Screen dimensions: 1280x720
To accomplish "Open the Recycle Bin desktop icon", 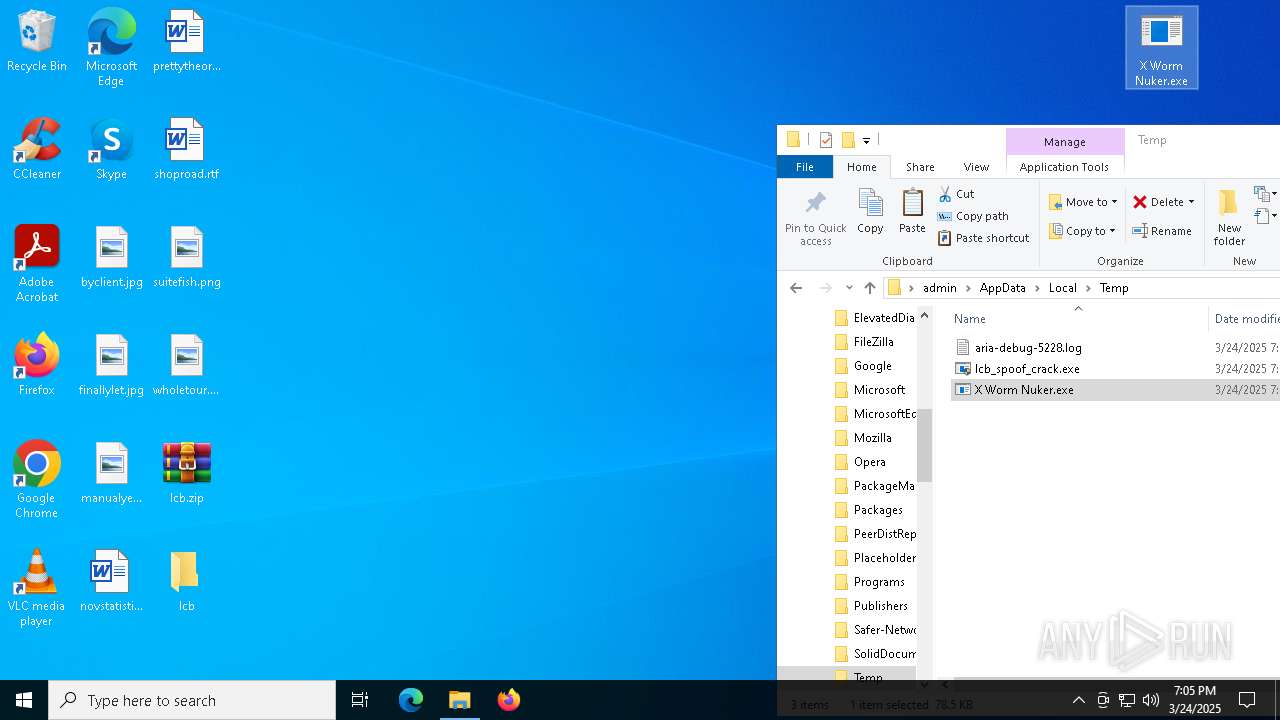I will click(37, 41).
